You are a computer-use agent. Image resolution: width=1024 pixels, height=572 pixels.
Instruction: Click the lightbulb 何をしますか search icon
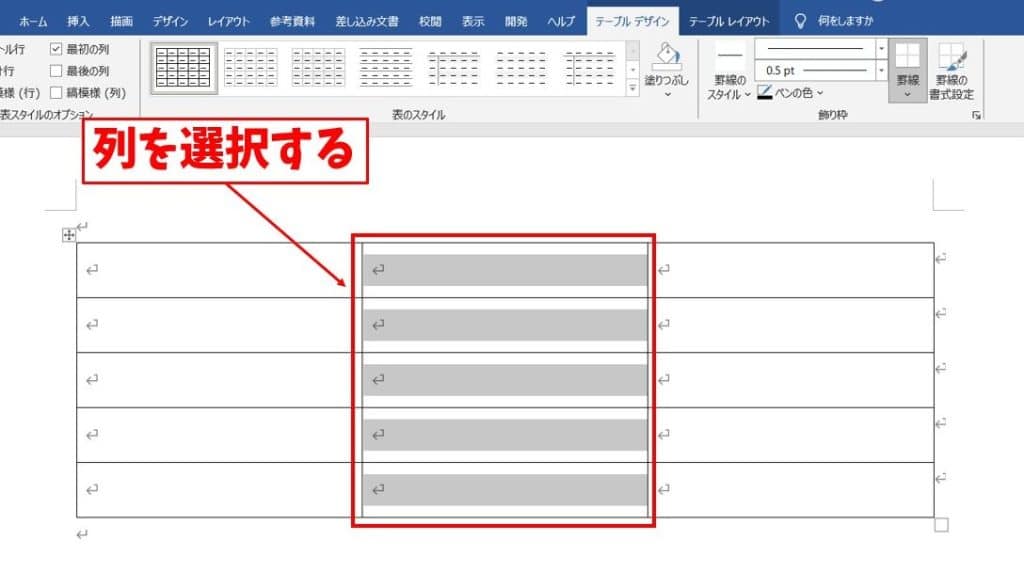tap(800, 21)
